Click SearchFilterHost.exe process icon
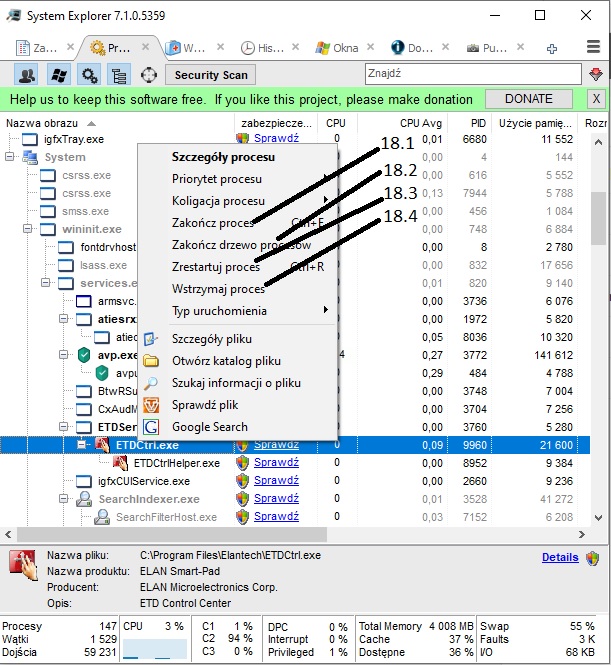Viewport: 611px width, 665px height. 102,517
